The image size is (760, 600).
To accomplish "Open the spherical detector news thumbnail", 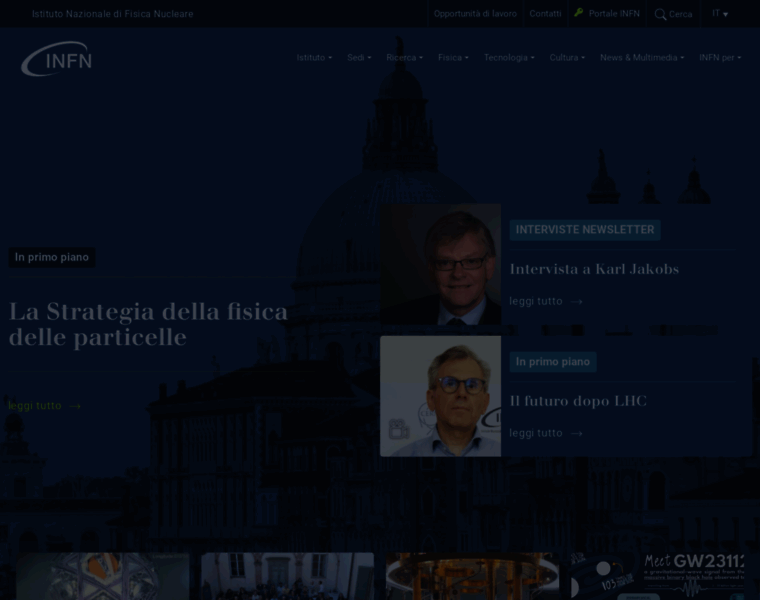I will pos(103,576).
